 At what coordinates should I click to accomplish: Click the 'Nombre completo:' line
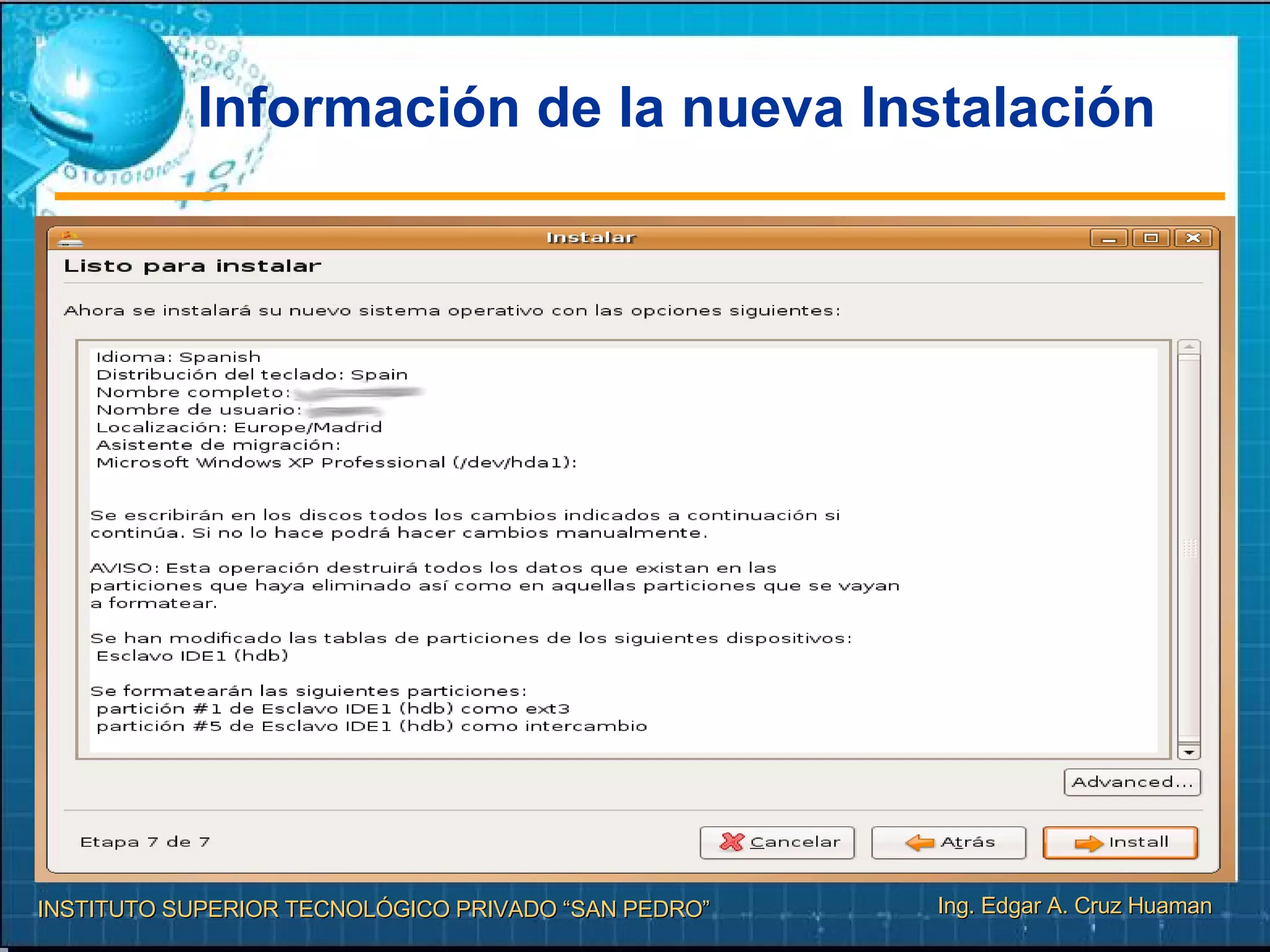pos(193,392)
